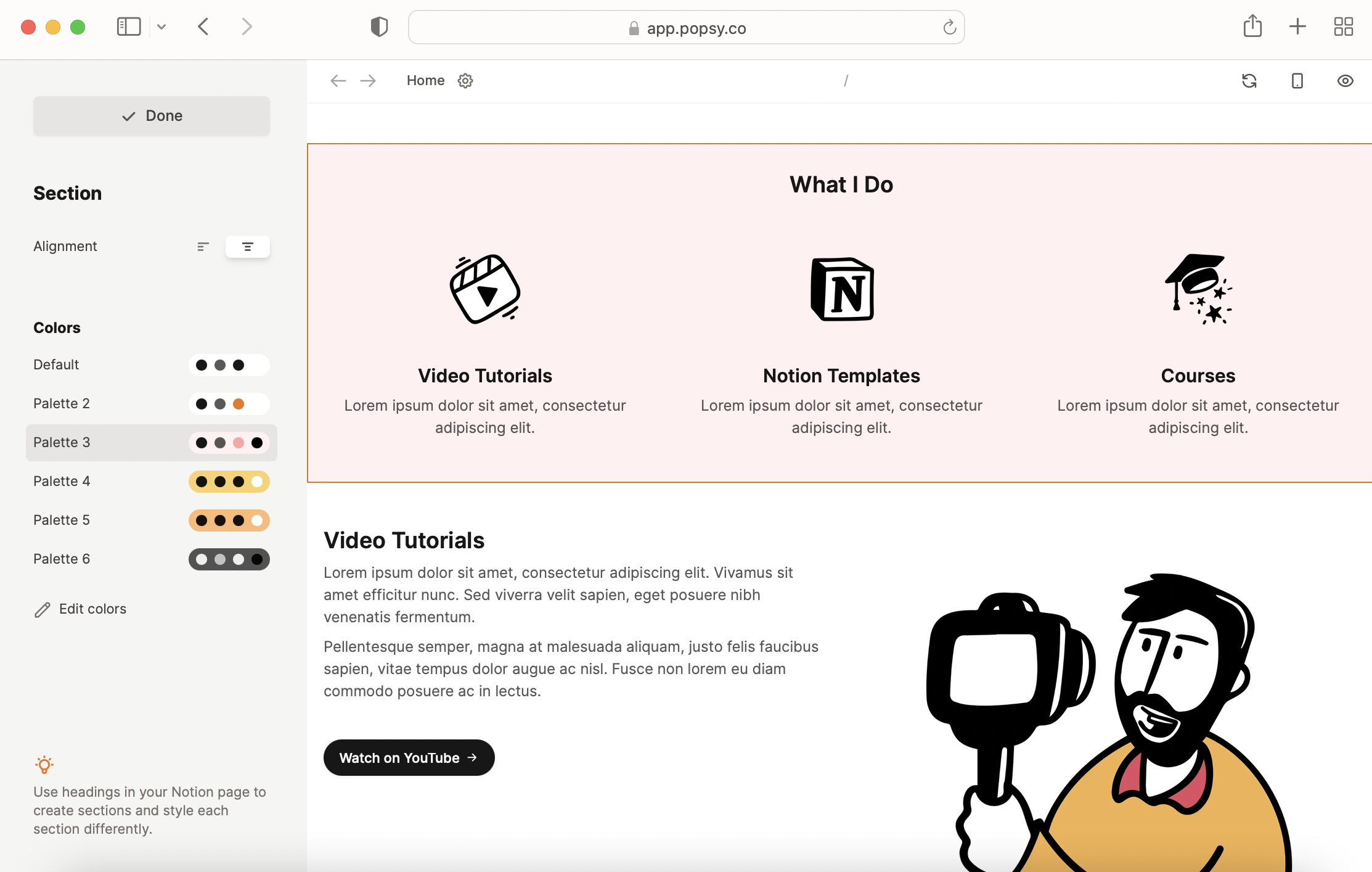
Task: Click the Done button
Action: (x=152, y=116)
